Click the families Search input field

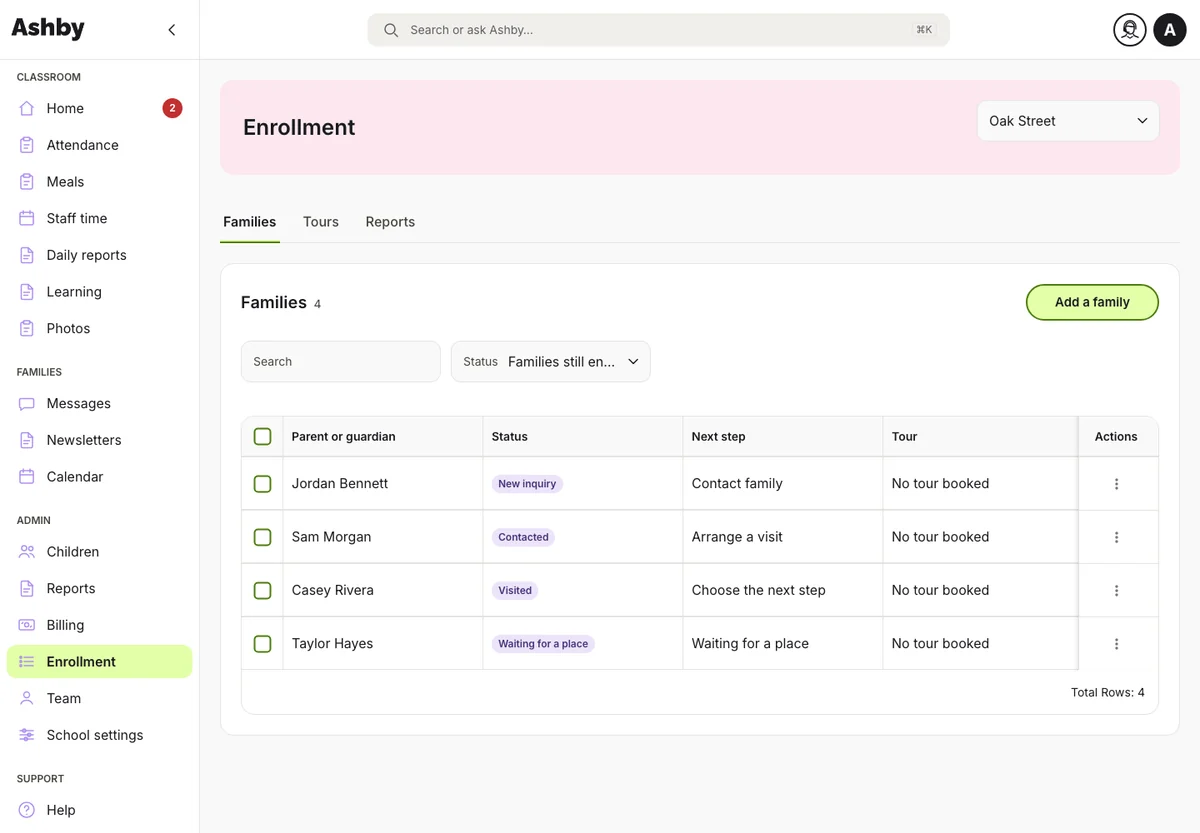coord(341,362)
